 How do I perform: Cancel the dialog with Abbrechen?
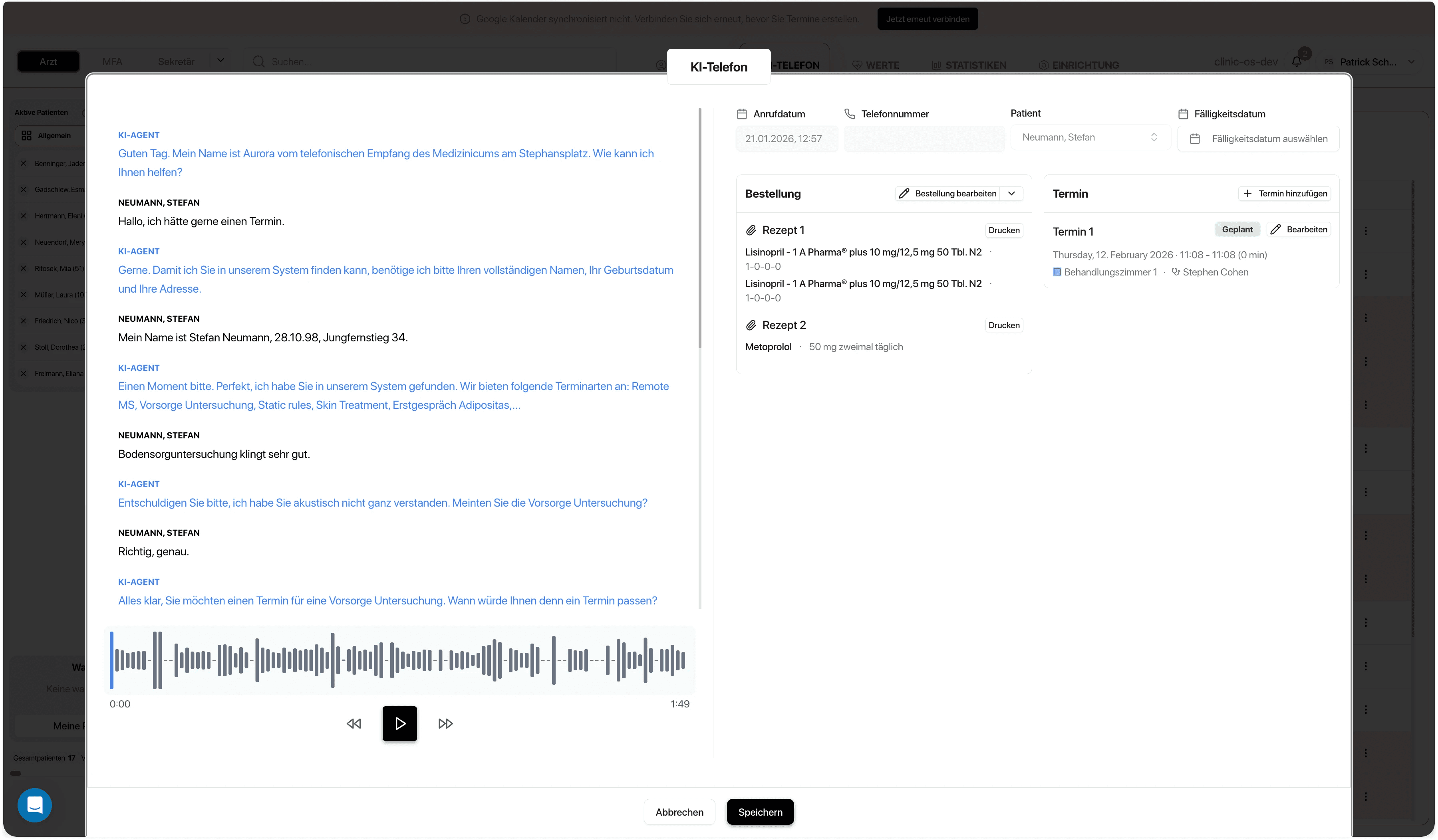click(x=679, y=812)
